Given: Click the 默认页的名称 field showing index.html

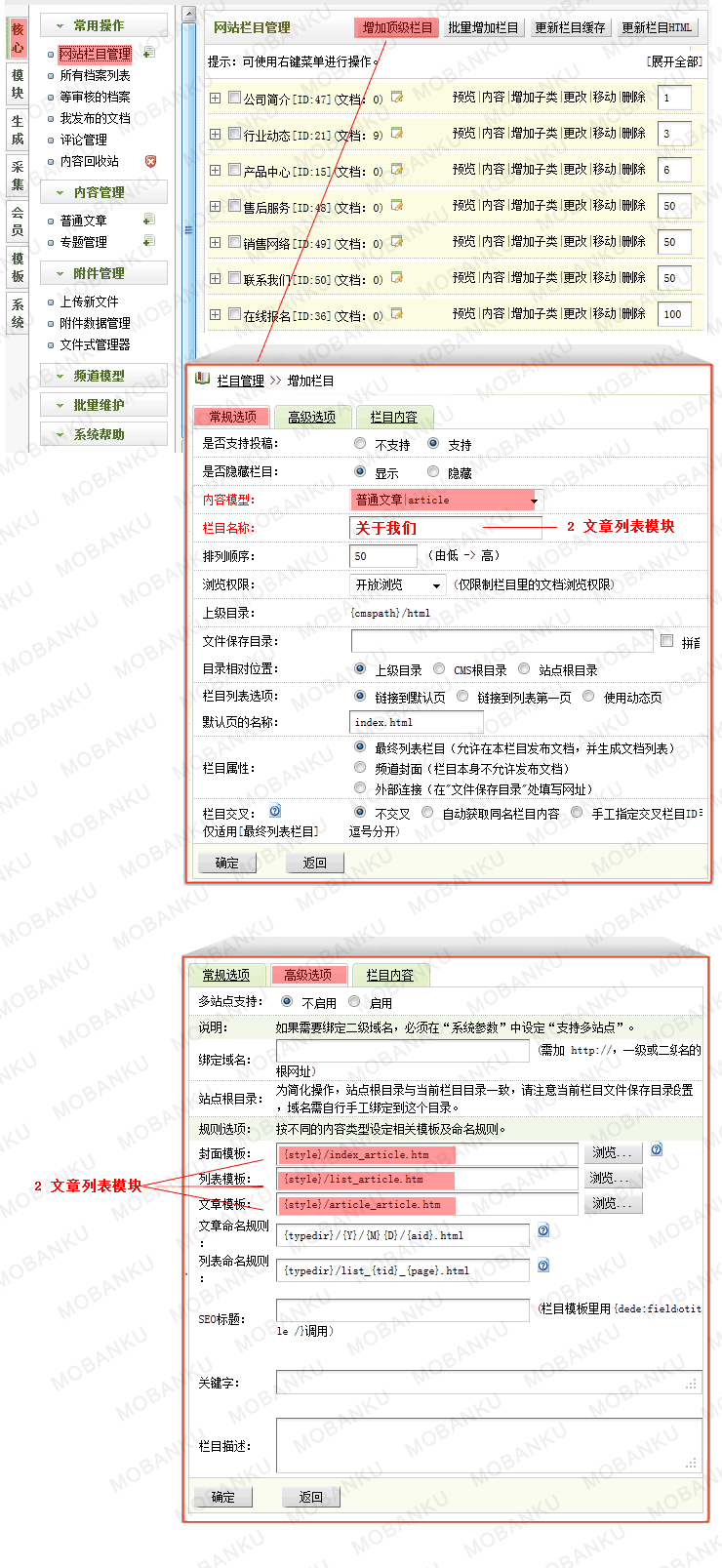Looking at the screenshot, I should tap(417, 722).
